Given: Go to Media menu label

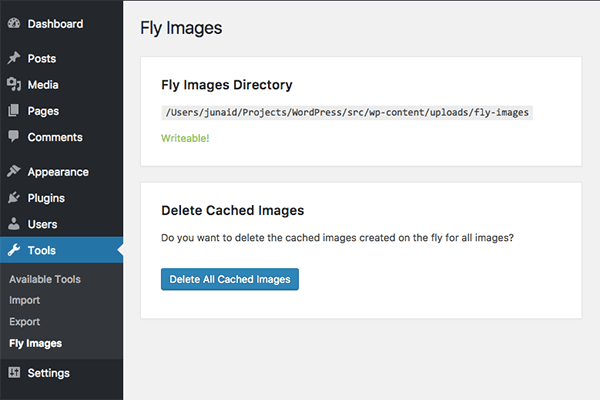Looking at the screenshot, I should (43, 85).
